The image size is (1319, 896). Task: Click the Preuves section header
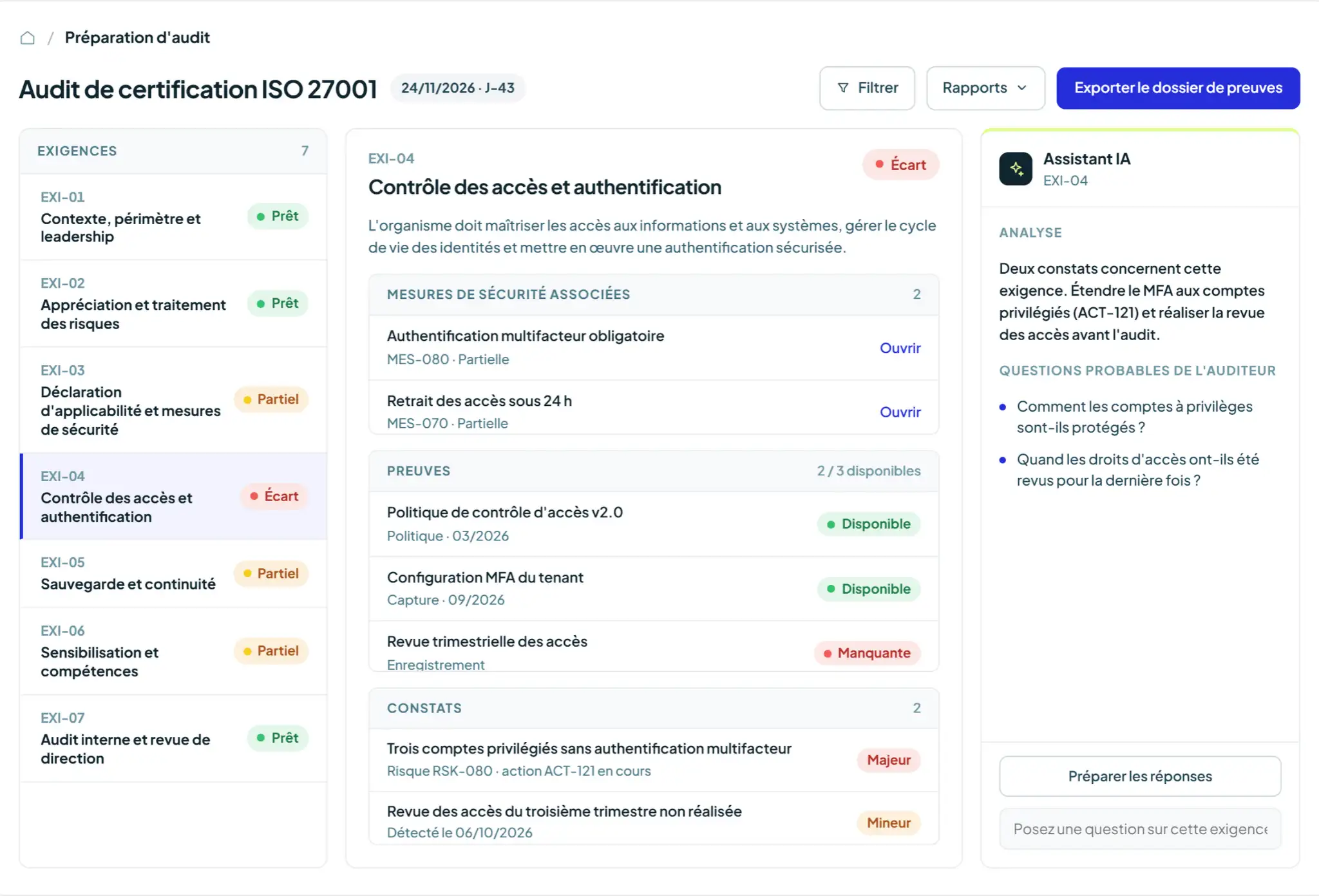click(654, 472)
